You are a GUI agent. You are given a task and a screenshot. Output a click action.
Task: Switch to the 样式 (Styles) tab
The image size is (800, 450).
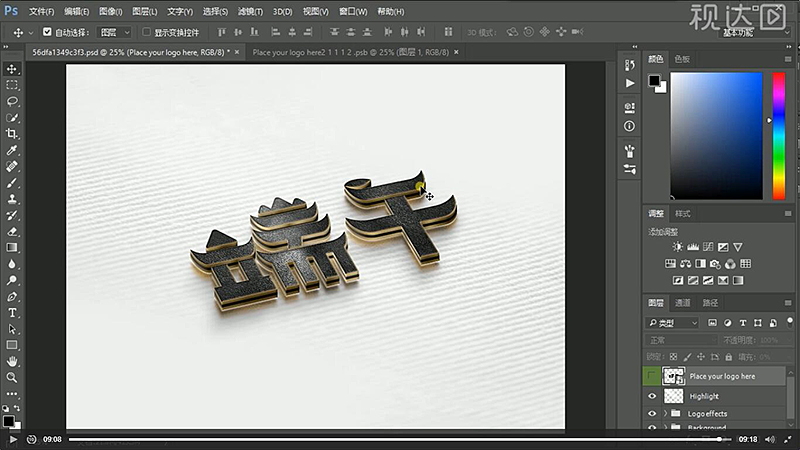[683, 213]
